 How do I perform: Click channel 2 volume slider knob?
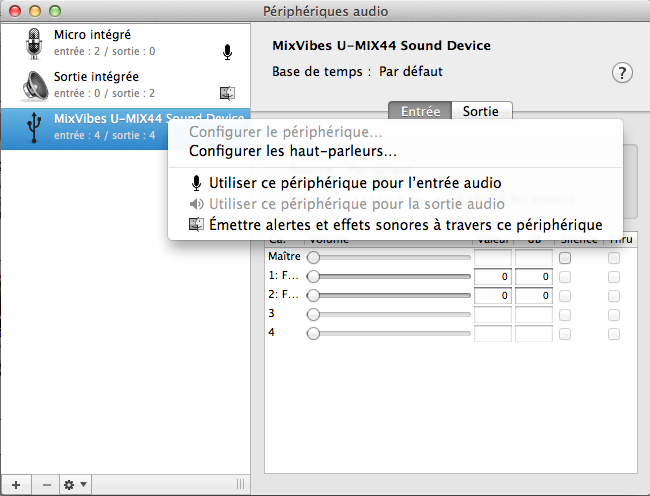313,295
